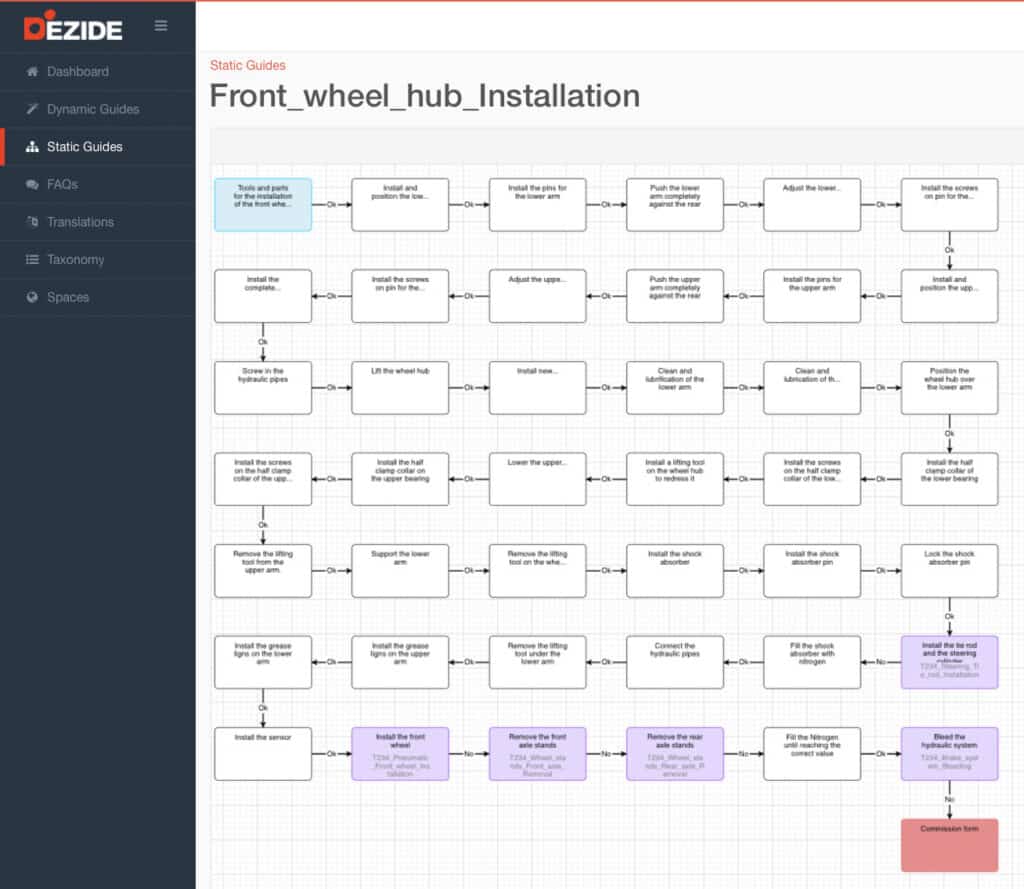The height and width of the screenshot is (889, 1024).
Task: Select purple 'Remove the front axle stands' node
Action: coord(537,754)
